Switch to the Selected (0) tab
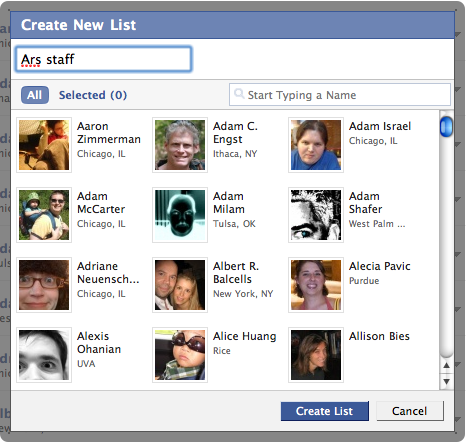The image size is (466, 443). coord(93,95)
